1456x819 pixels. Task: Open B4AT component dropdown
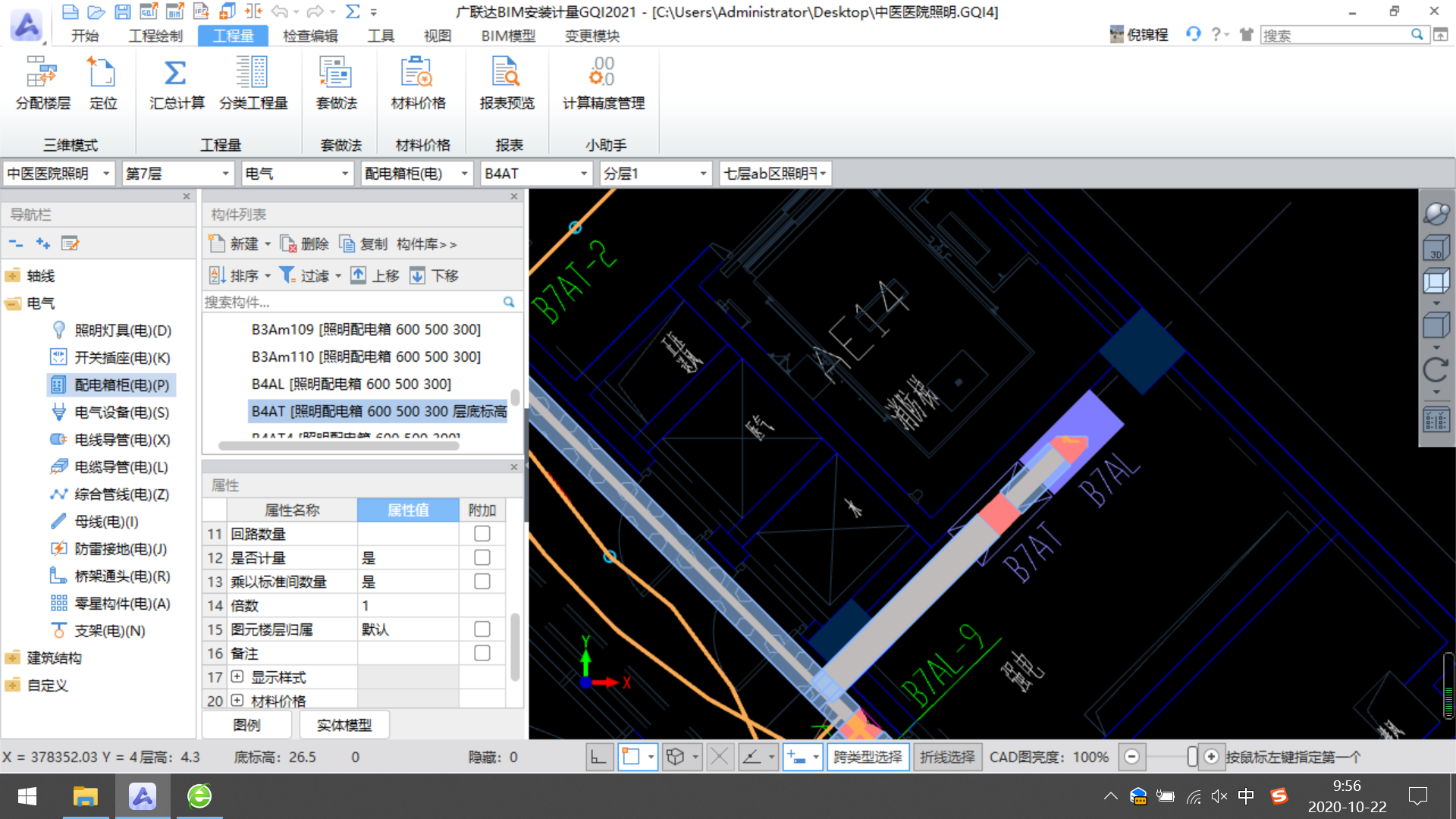point(584,174)
